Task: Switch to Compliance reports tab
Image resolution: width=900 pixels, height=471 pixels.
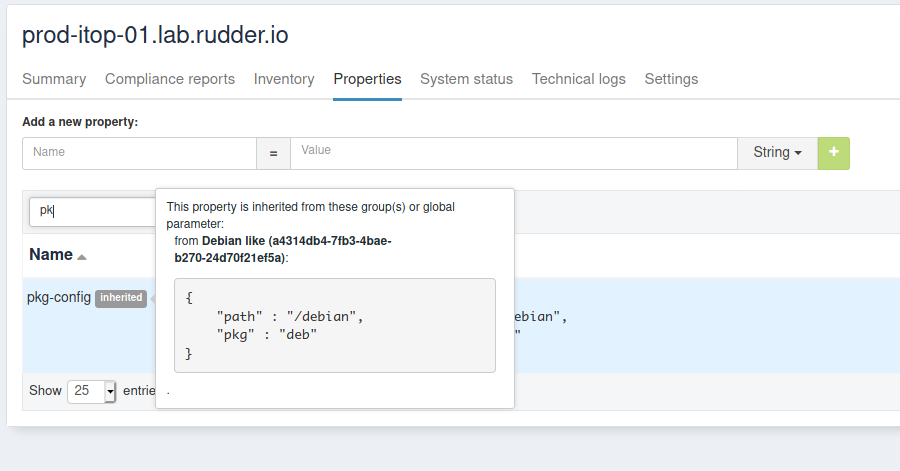Action: 170,79
